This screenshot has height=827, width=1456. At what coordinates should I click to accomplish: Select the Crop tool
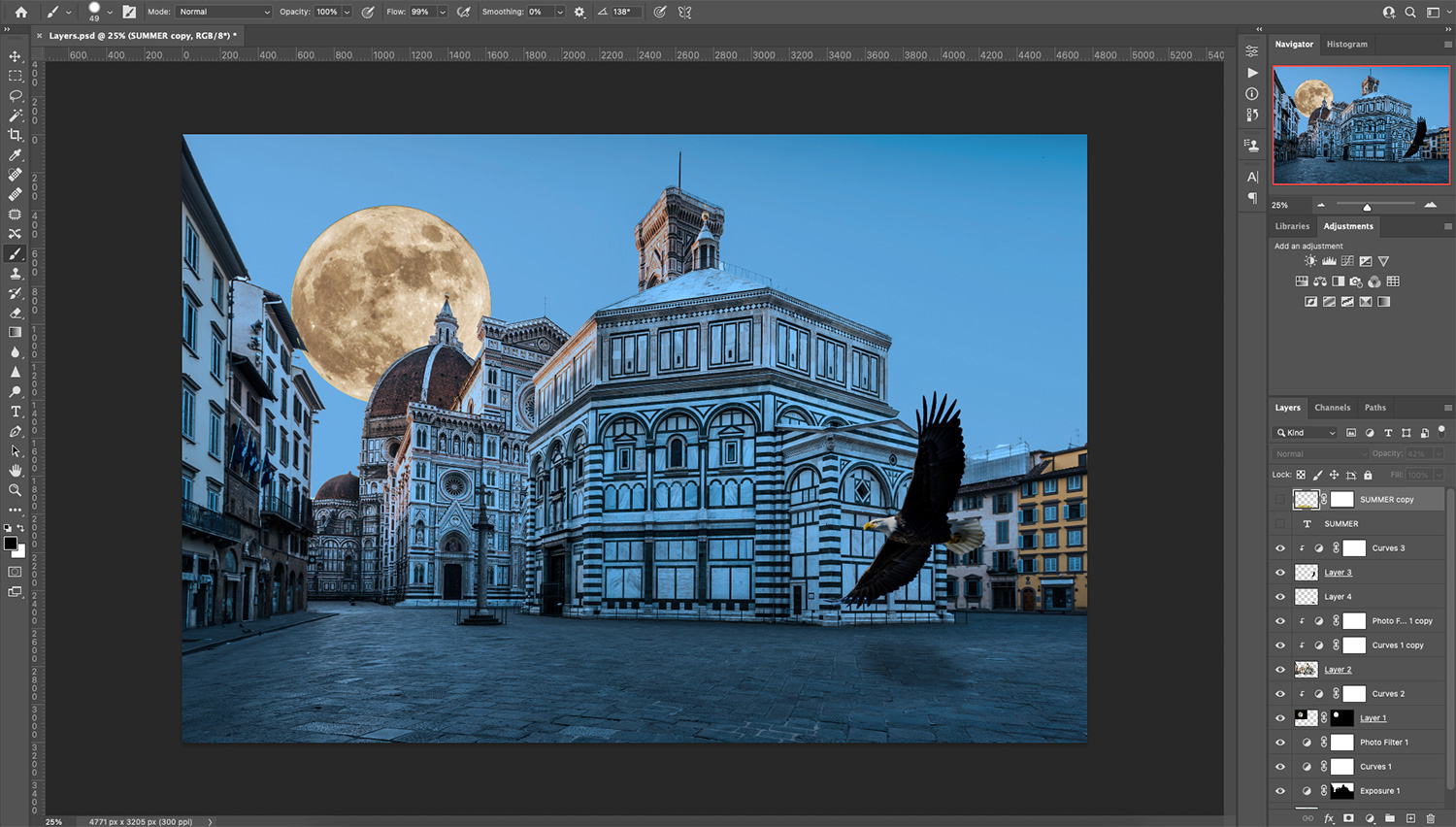coord(15,135)
